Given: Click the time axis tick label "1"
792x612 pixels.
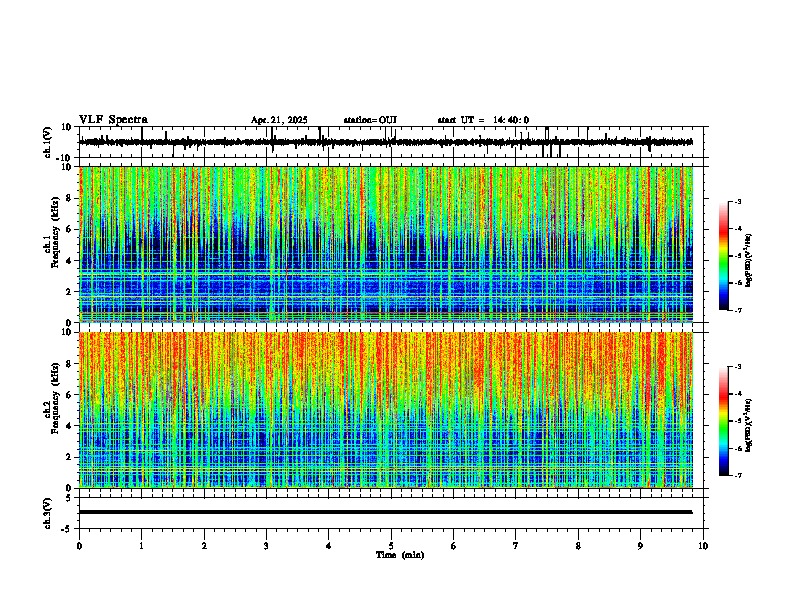Looking at the screenshot, I should [141, 546].
